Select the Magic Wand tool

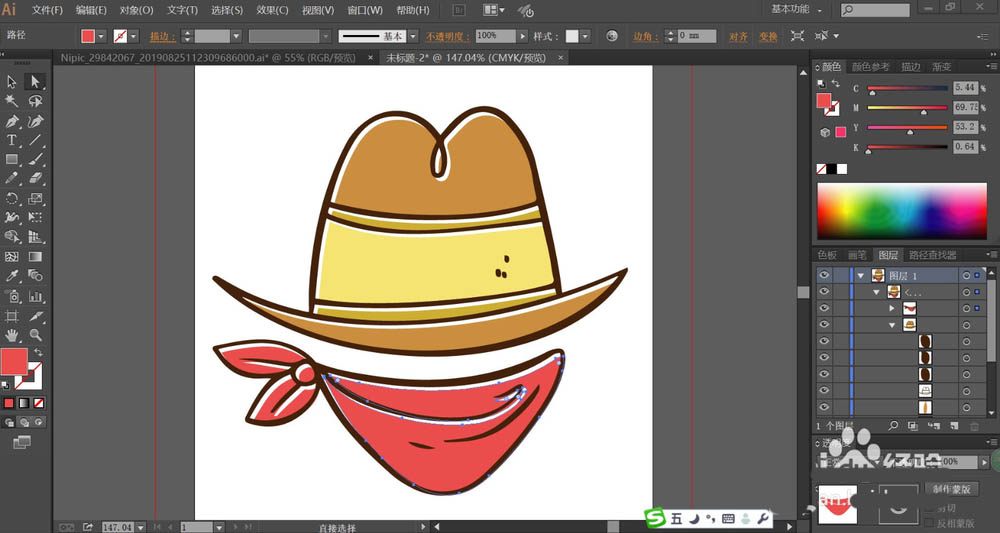pyautogui.click(x=12, y=101)
